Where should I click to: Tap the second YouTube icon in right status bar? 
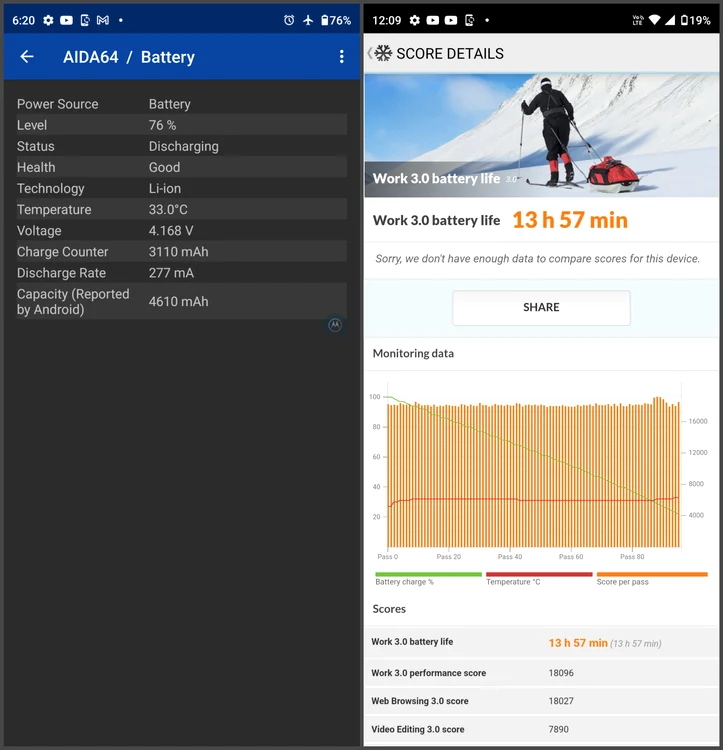click(x=451, y=20)
